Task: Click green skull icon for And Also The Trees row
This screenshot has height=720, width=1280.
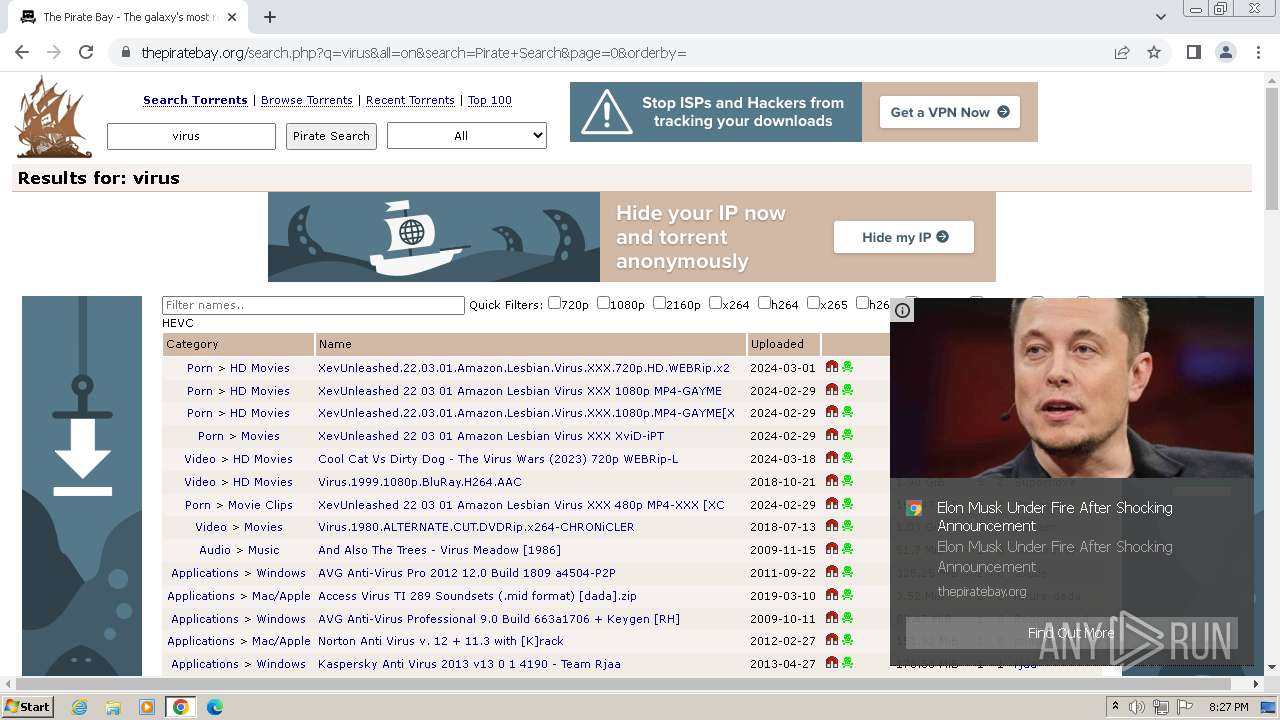Action: coord(847,549)
